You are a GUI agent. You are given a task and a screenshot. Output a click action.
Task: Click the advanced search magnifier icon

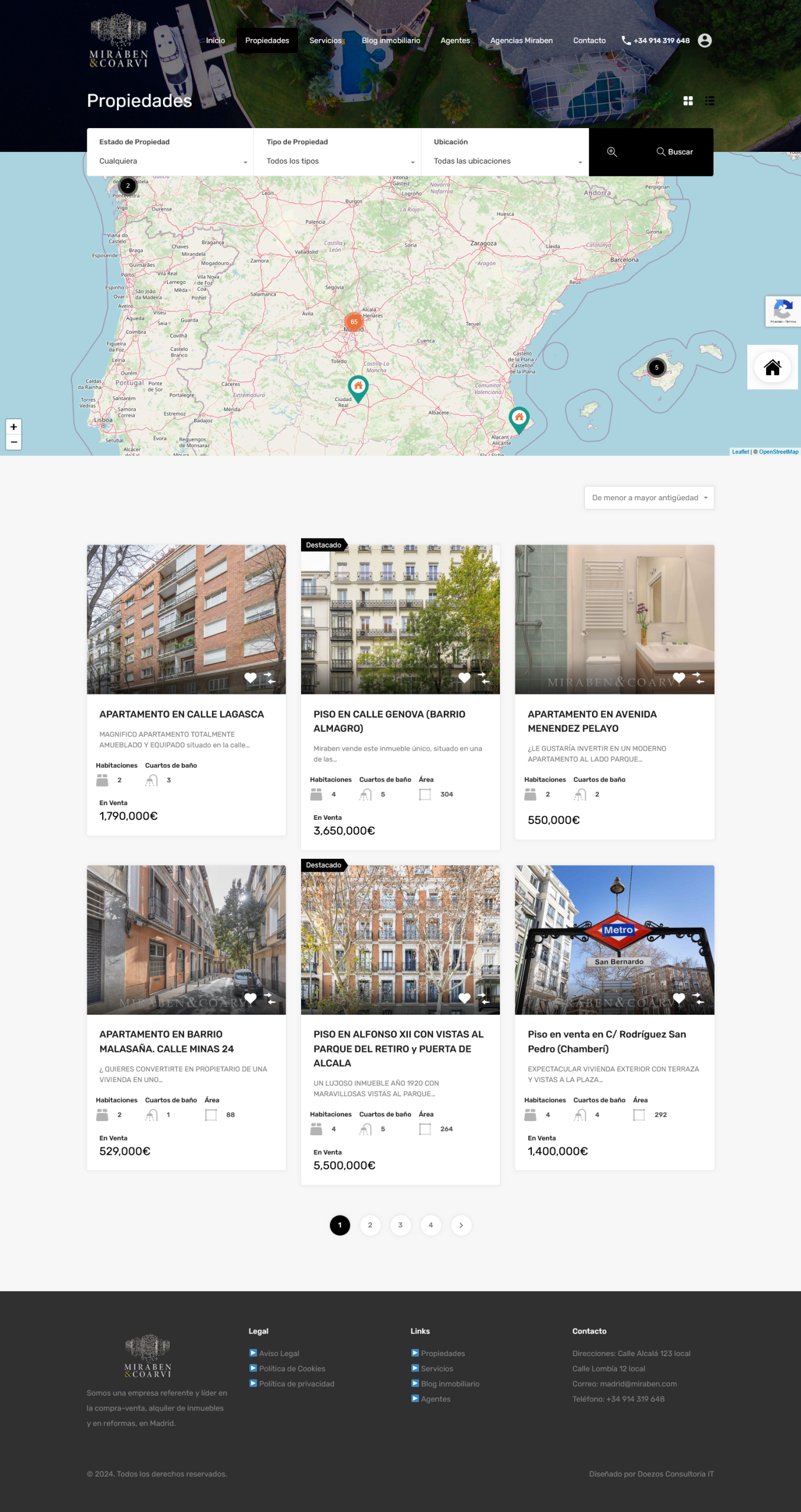(612, 152)
